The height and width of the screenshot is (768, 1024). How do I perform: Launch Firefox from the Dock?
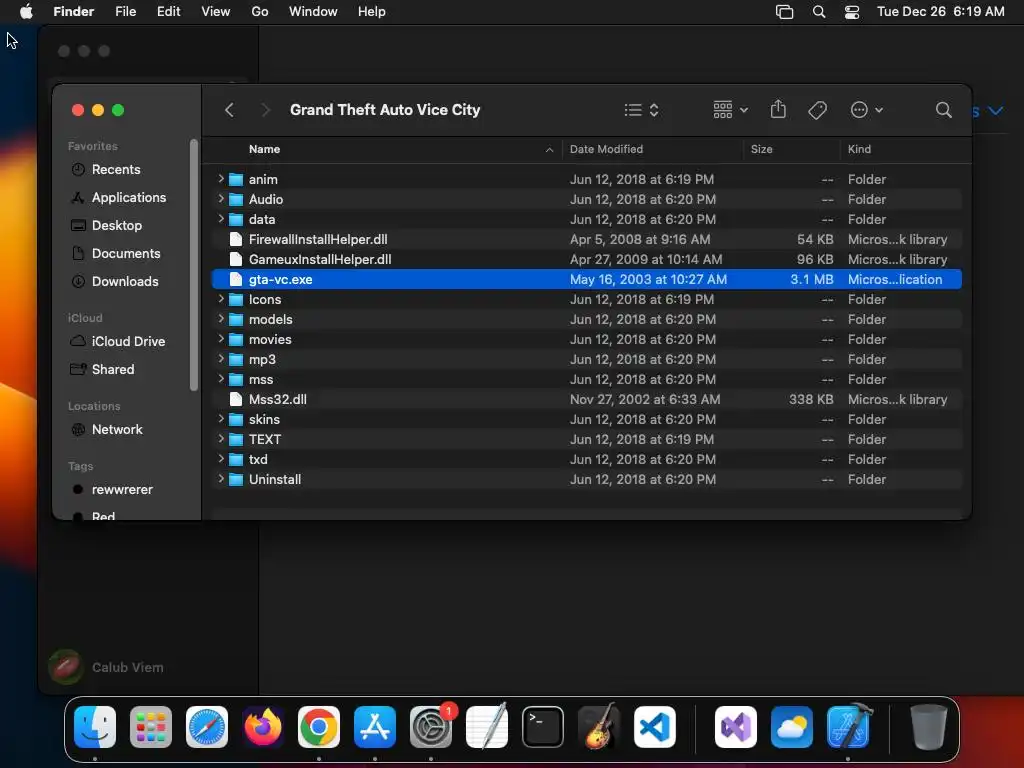tap(263, 727)
